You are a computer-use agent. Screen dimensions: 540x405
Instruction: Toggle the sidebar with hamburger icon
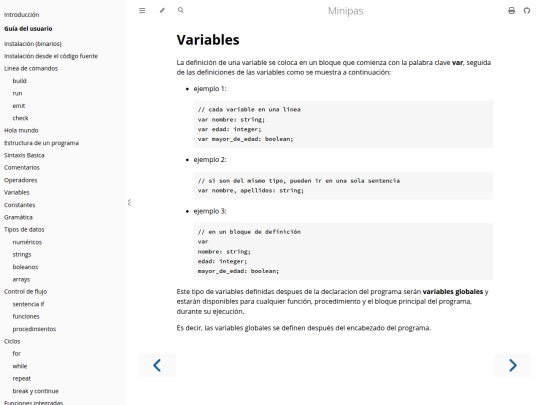(142, 11)
